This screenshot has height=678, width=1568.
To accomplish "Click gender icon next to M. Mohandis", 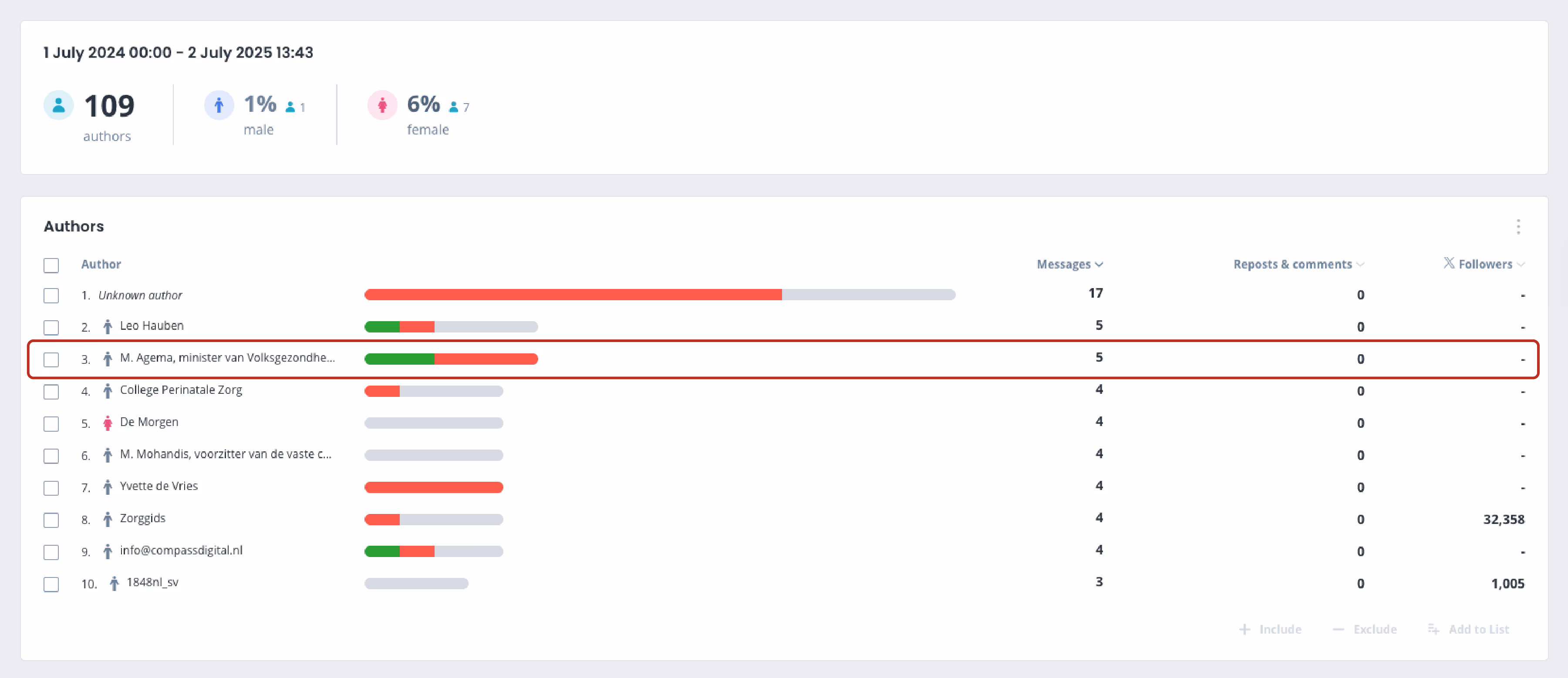I will tap(108, 455).
